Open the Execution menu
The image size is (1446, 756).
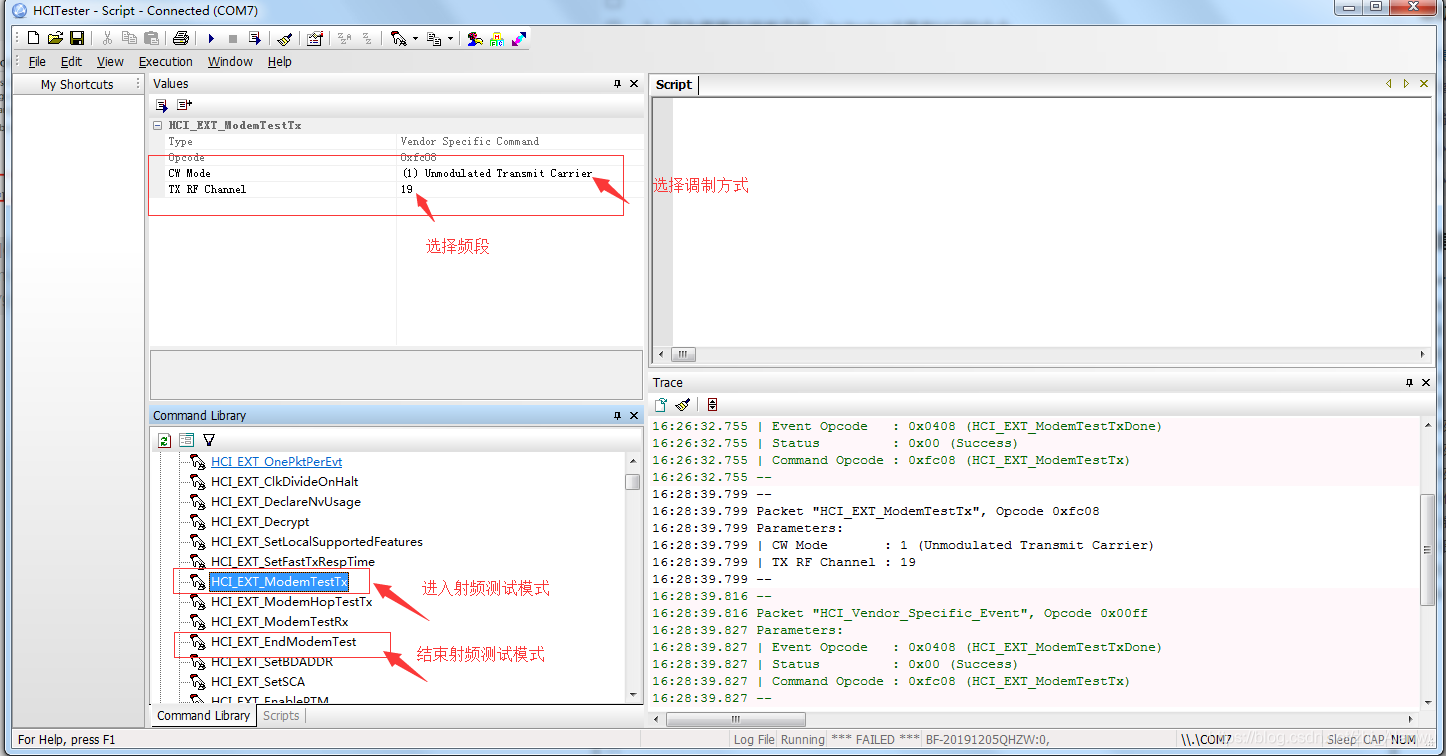point(166,62)
